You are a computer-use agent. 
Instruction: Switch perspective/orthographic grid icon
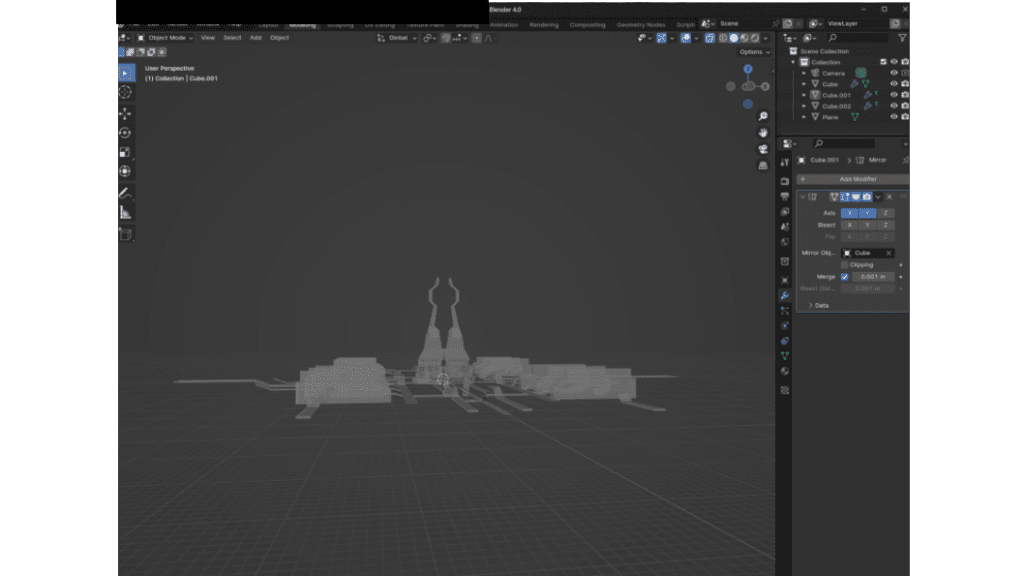click(x=763, y=166)
